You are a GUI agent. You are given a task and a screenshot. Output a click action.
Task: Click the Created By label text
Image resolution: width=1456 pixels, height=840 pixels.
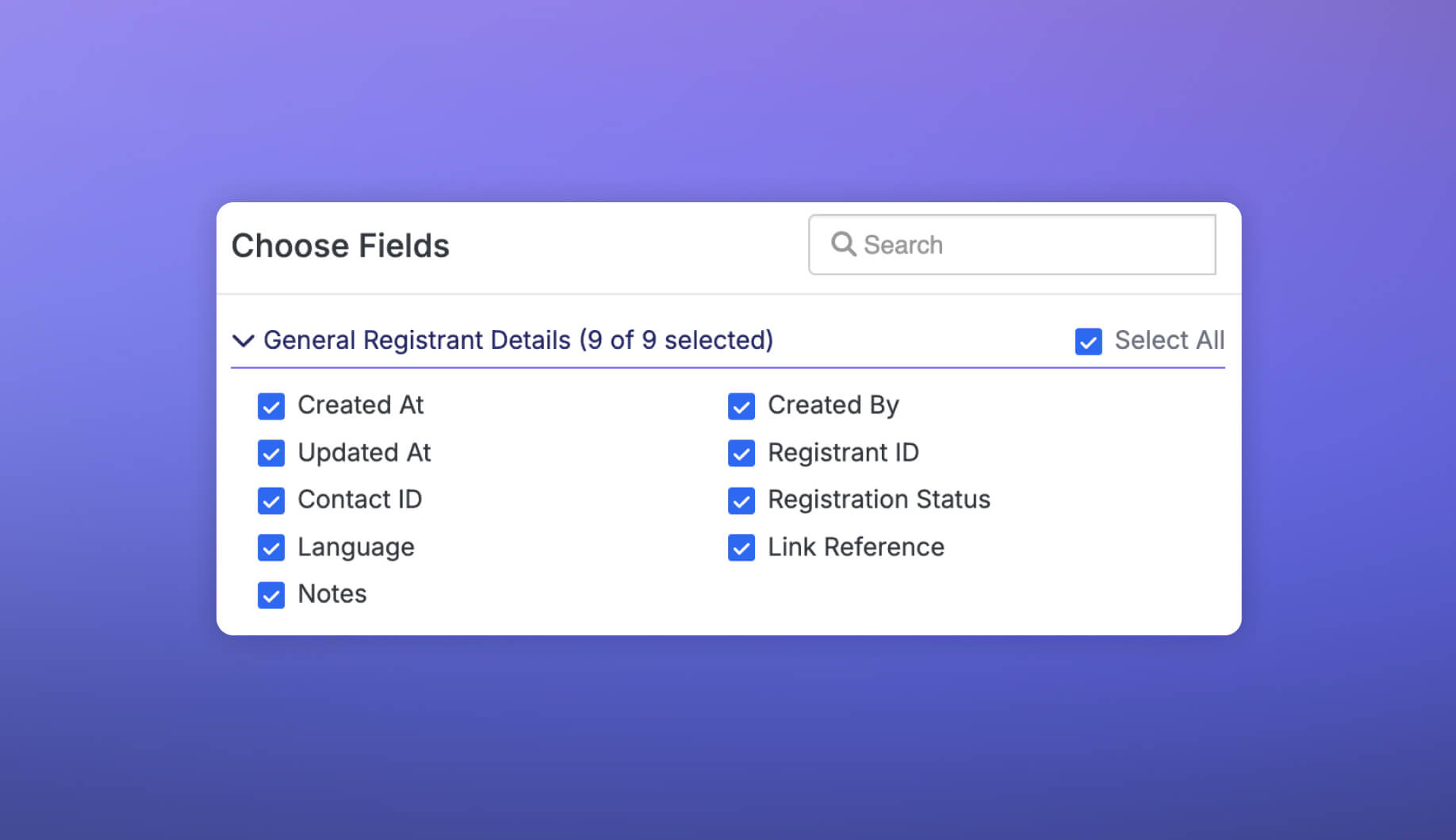click(833, 405)
